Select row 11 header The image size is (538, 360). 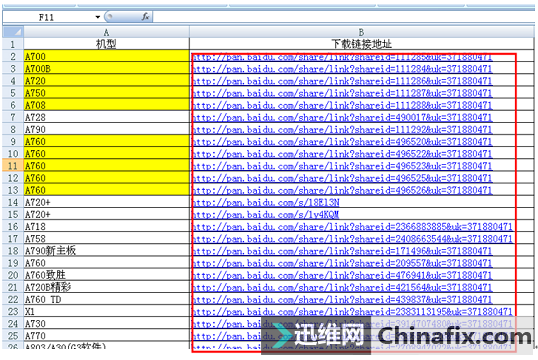pos(13,166)
